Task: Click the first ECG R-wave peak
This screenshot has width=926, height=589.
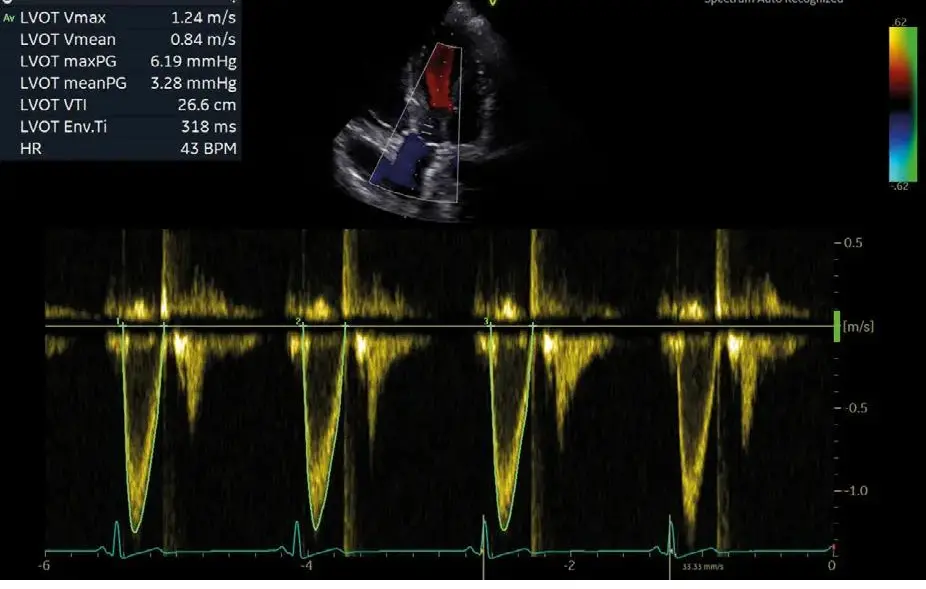Action: [x=117, y=526]
